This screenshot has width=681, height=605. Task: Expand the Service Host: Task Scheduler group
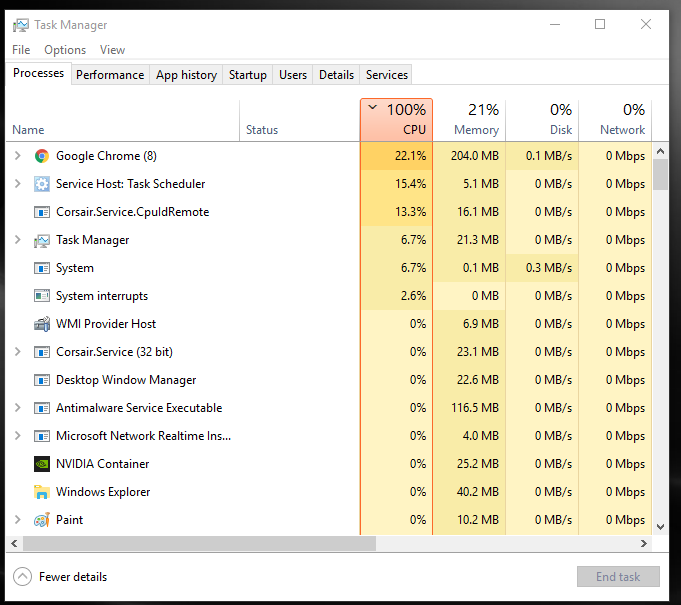click(x=17, y=184)
